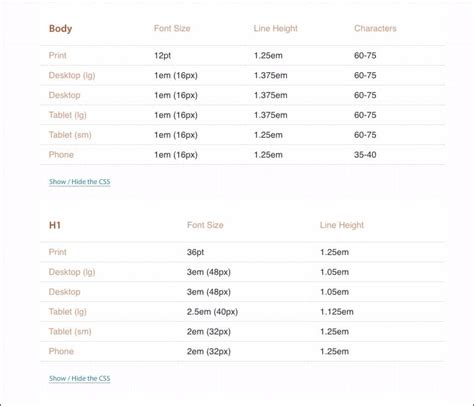
Task: Click the Phone row label in Body table
Action: click(x=61, y=155)
